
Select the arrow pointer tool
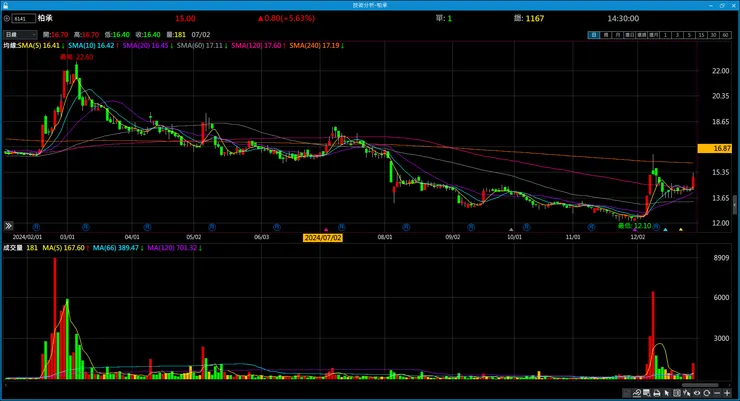pyautogui.click(x=666, y=393)
